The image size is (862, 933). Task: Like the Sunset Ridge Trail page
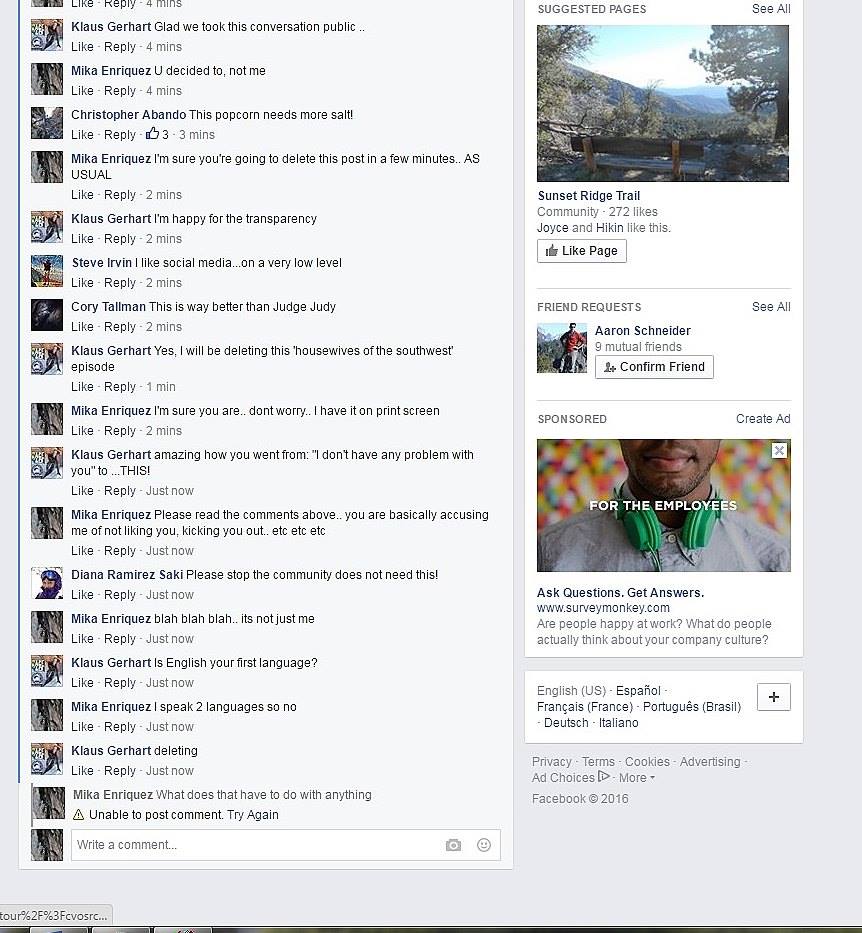pyautogui.click(x=581, y=251)
